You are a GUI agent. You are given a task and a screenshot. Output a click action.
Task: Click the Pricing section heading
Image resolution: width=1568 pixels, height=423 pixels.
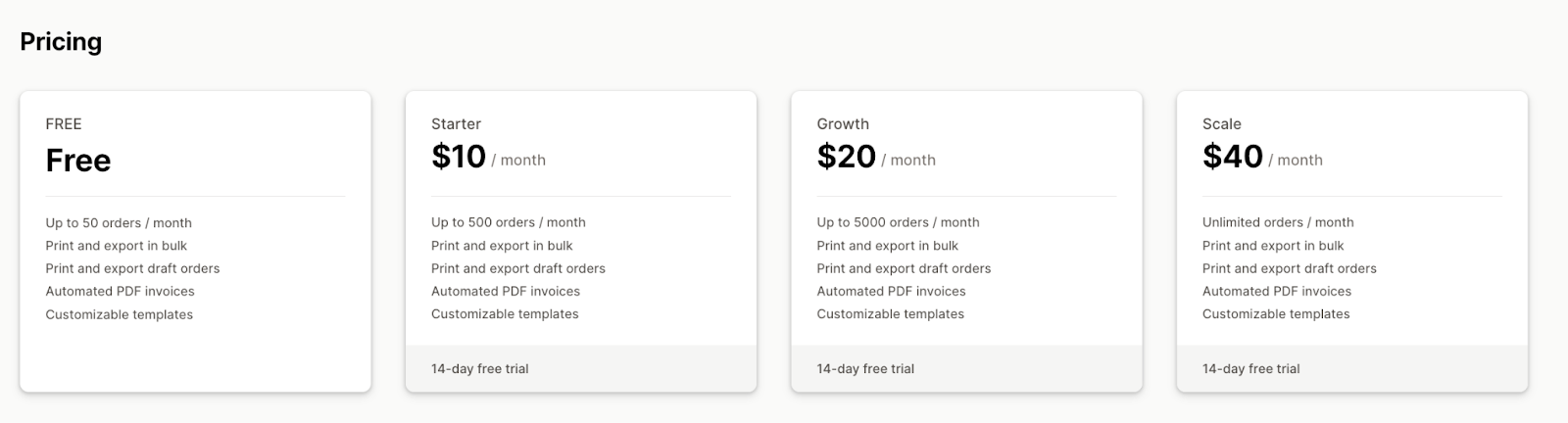coord(61,42)
